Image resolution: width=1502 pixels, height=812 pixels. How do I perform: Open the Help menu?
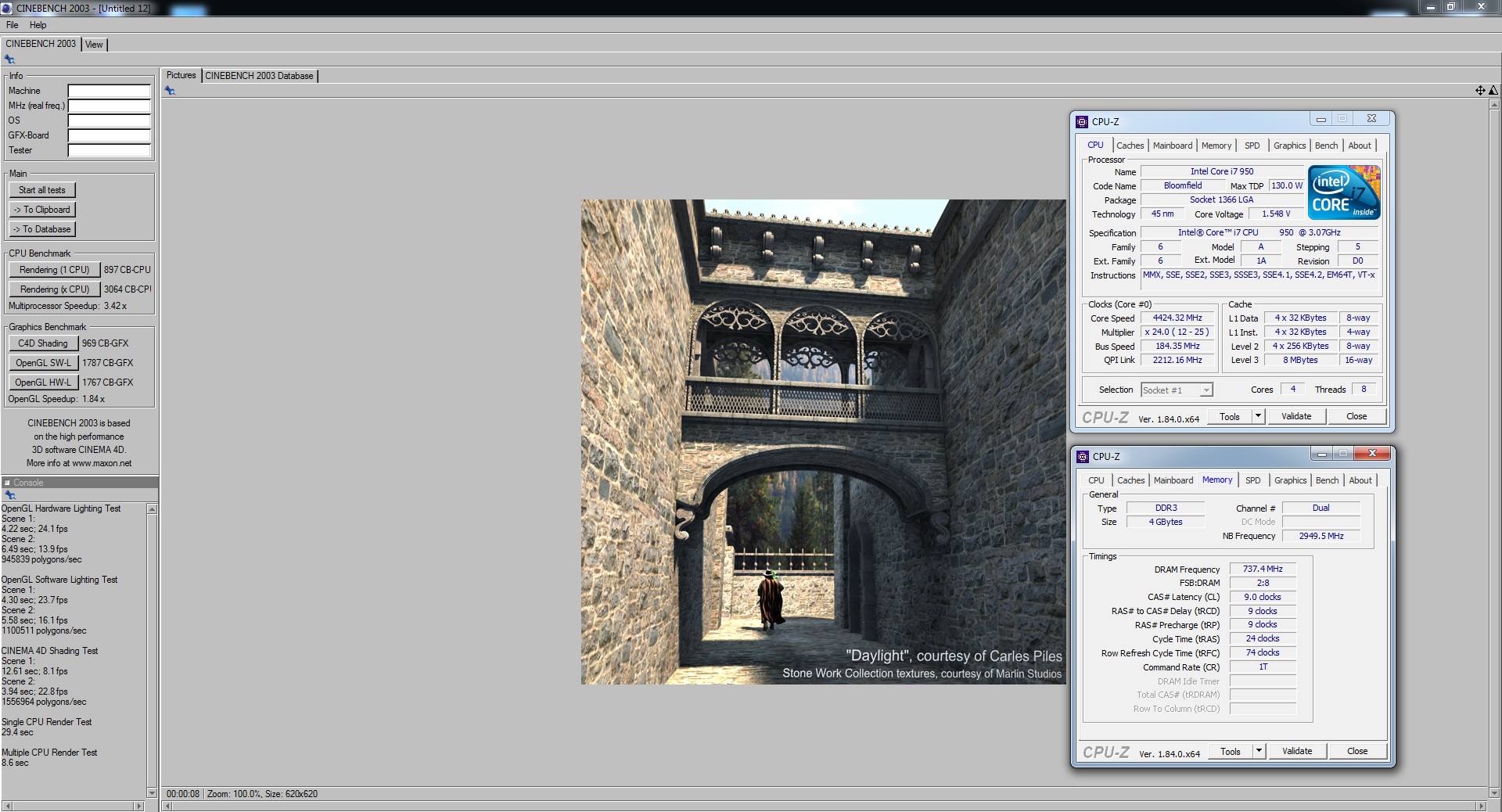[x=38, y=25]
